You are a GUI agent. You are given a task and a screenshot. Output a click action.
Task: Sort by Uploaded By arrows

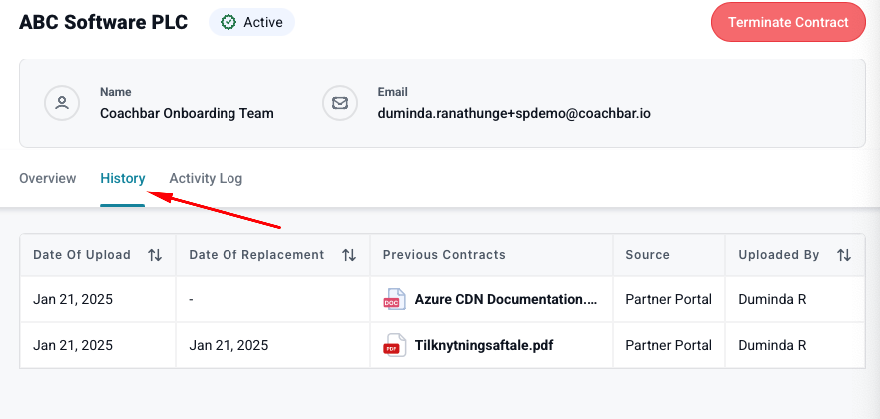[x=844, y=255]
